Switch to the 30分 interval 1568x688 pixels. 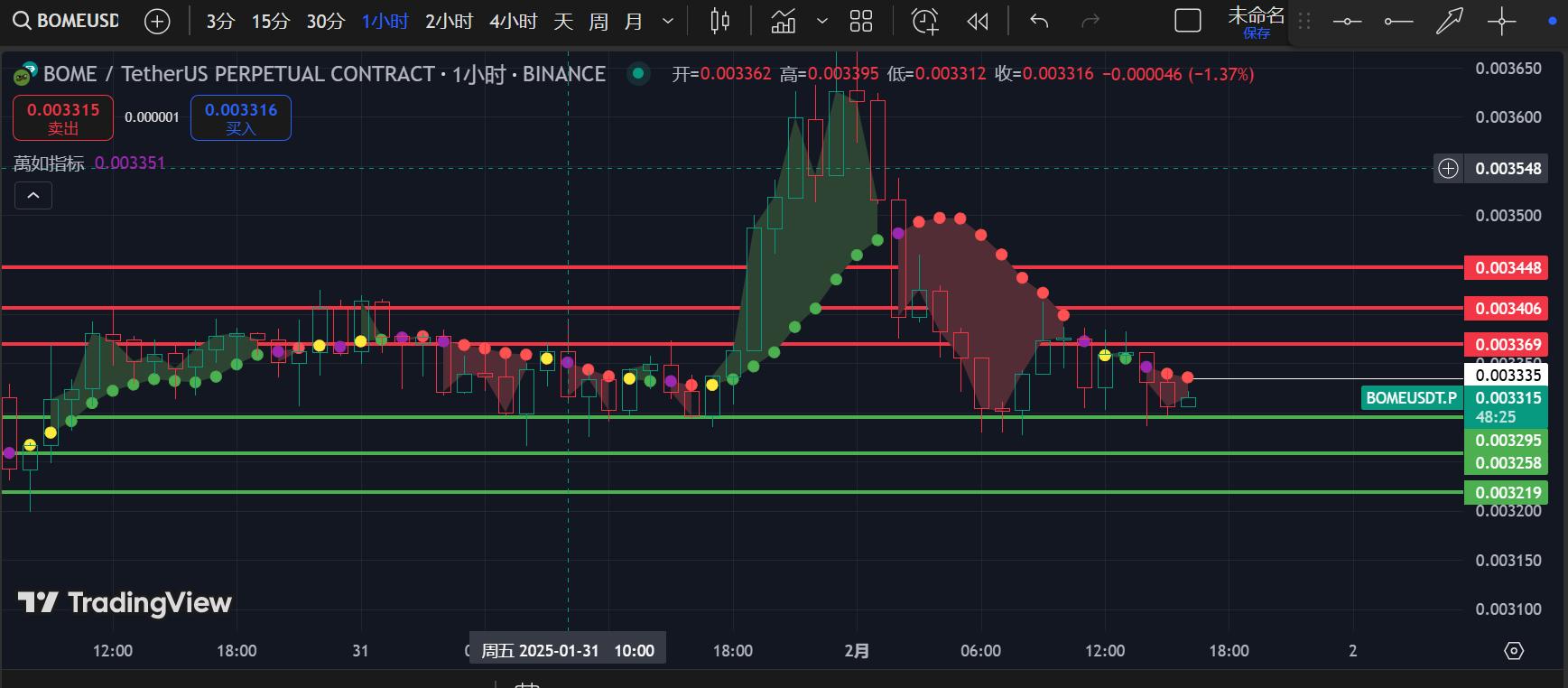[326, 21]
